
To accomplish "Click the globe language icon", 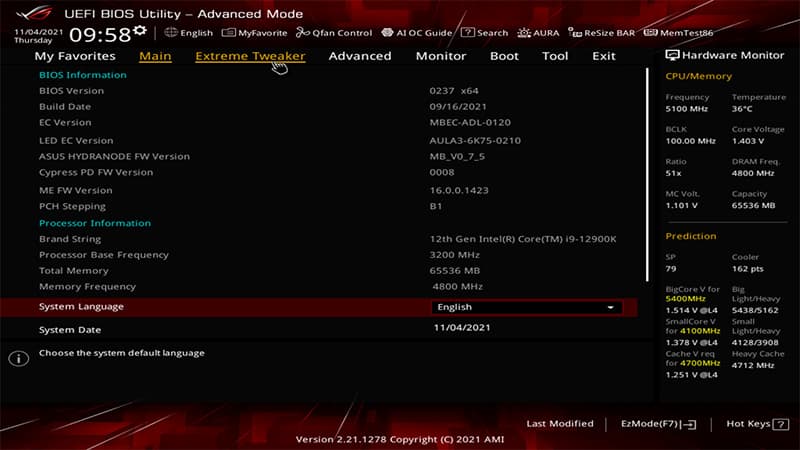I will (171, 32).
